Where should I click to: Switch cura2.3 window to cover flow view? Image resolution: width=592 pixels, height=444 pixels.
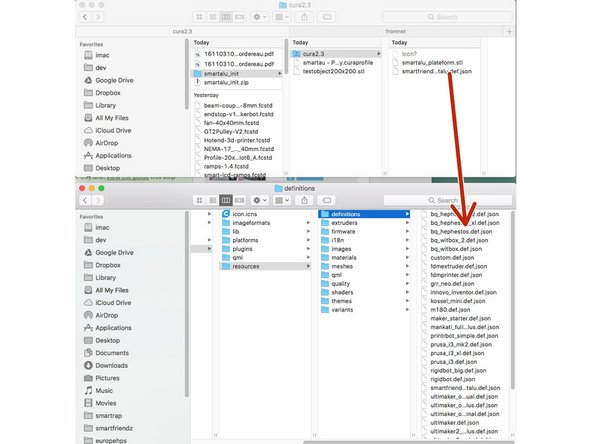pos(239,17)
